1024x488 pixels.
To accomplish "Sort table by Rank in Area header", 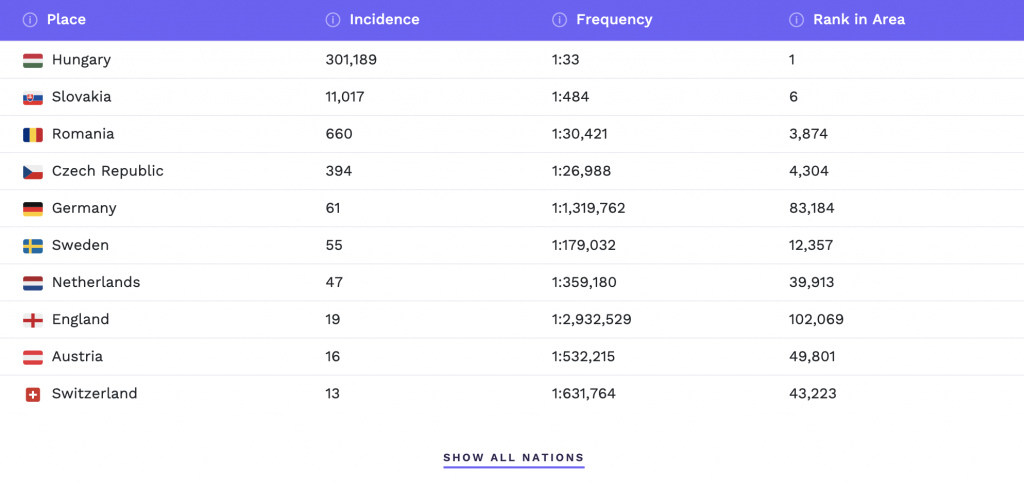I will point(858,20).
